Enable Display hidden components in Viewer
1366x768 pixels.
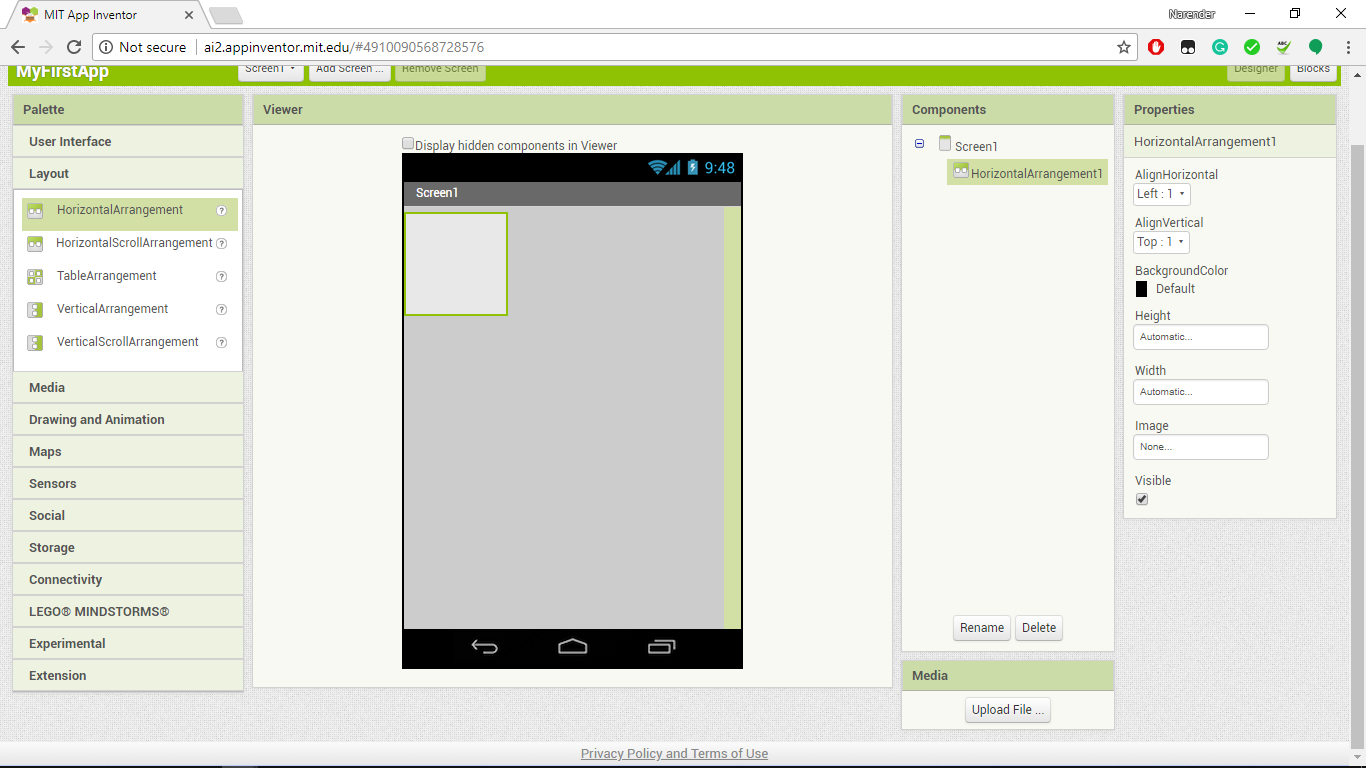pos(408,144)
